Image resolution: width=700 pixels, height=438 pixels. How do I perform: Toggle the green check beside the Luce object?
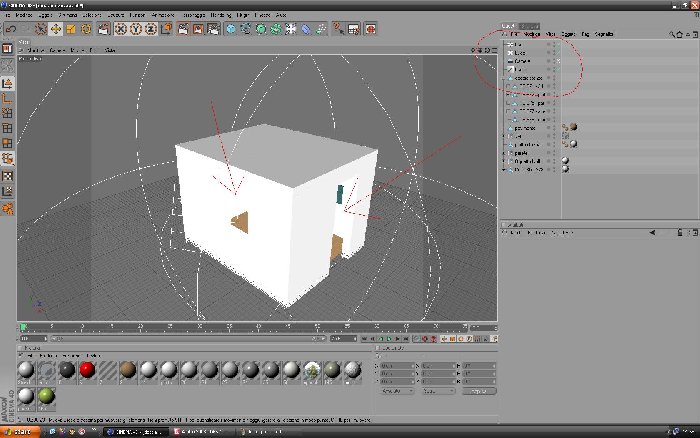coord(558,53)
